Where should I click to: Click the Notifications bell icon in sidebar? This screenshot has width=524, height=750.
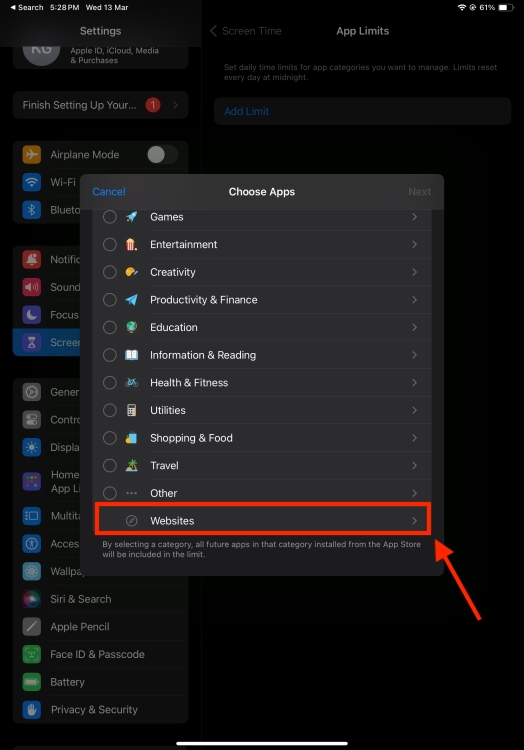[x=32, y=259]
